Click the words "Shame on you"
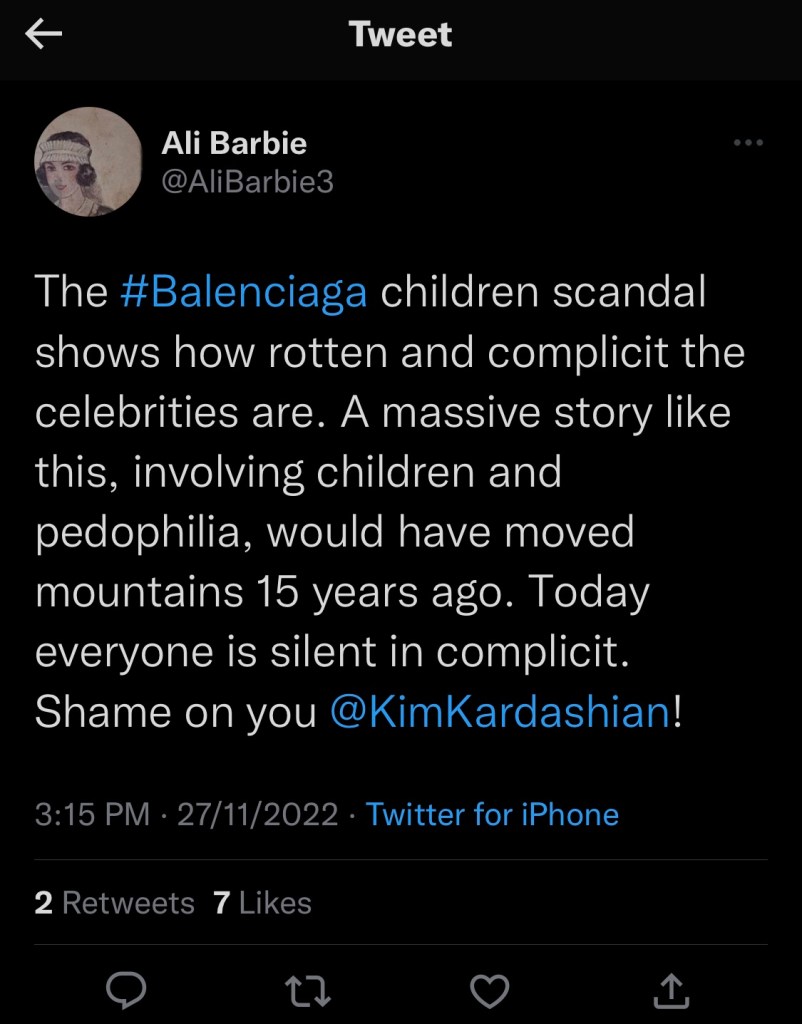 click(x=176, y=712)
